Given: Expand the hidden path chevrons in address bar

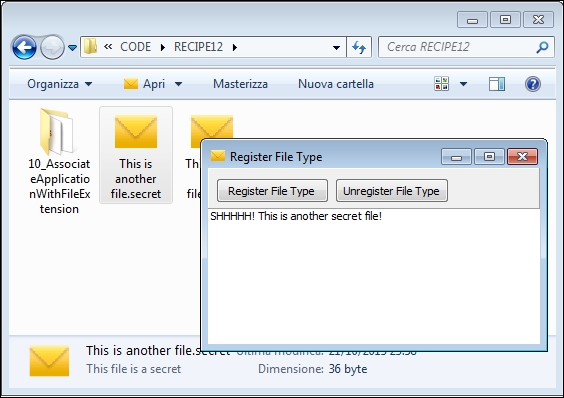Looking at the screenshot, I should click(108, 46).
